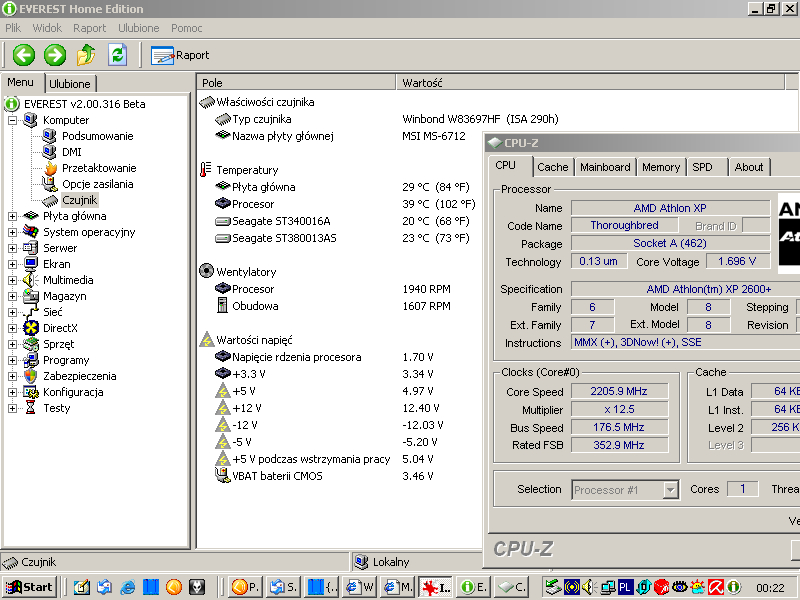800x600 pixels.
Task: Click the green Back arrow toolbar icon
Action: click(24, 55)
